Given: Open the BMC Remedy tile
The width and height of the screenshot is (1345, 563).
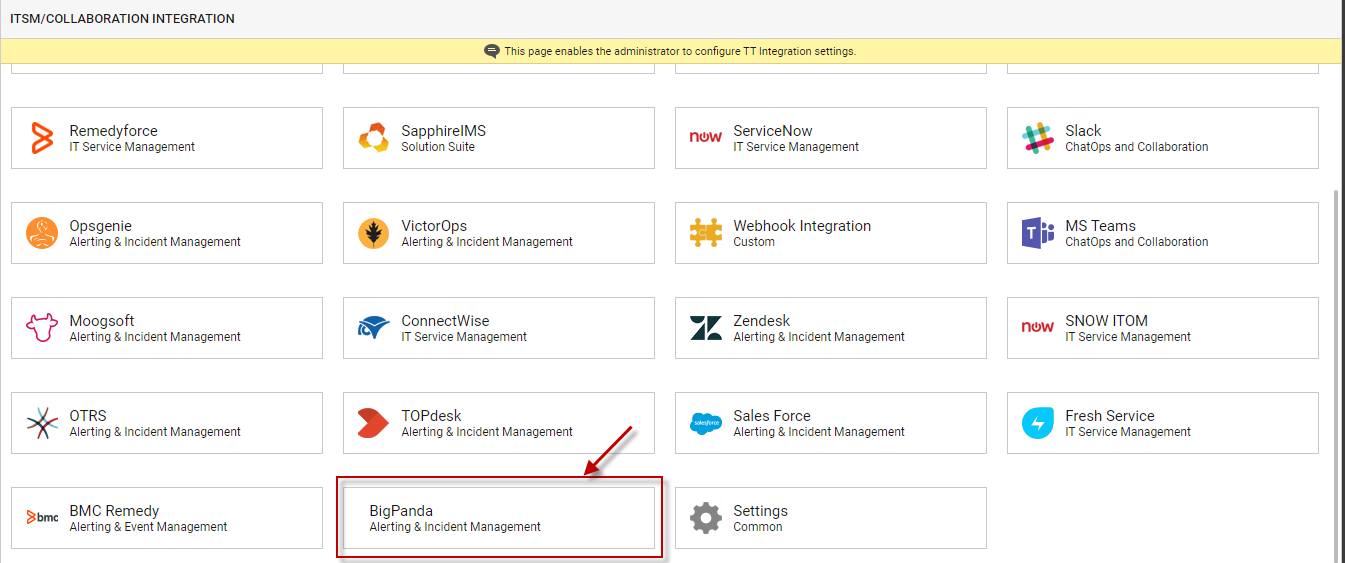Looking at the screenshot, I should point(167,518).
